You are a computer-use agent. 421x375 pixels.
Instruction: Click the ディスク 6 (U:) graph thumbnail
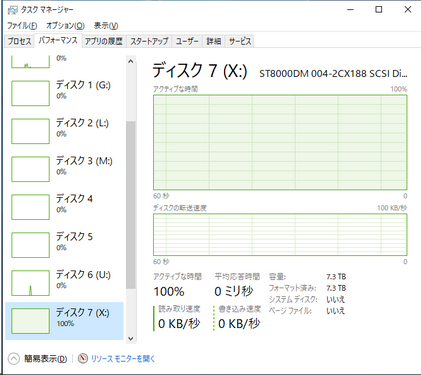click(x=30, y=283)
